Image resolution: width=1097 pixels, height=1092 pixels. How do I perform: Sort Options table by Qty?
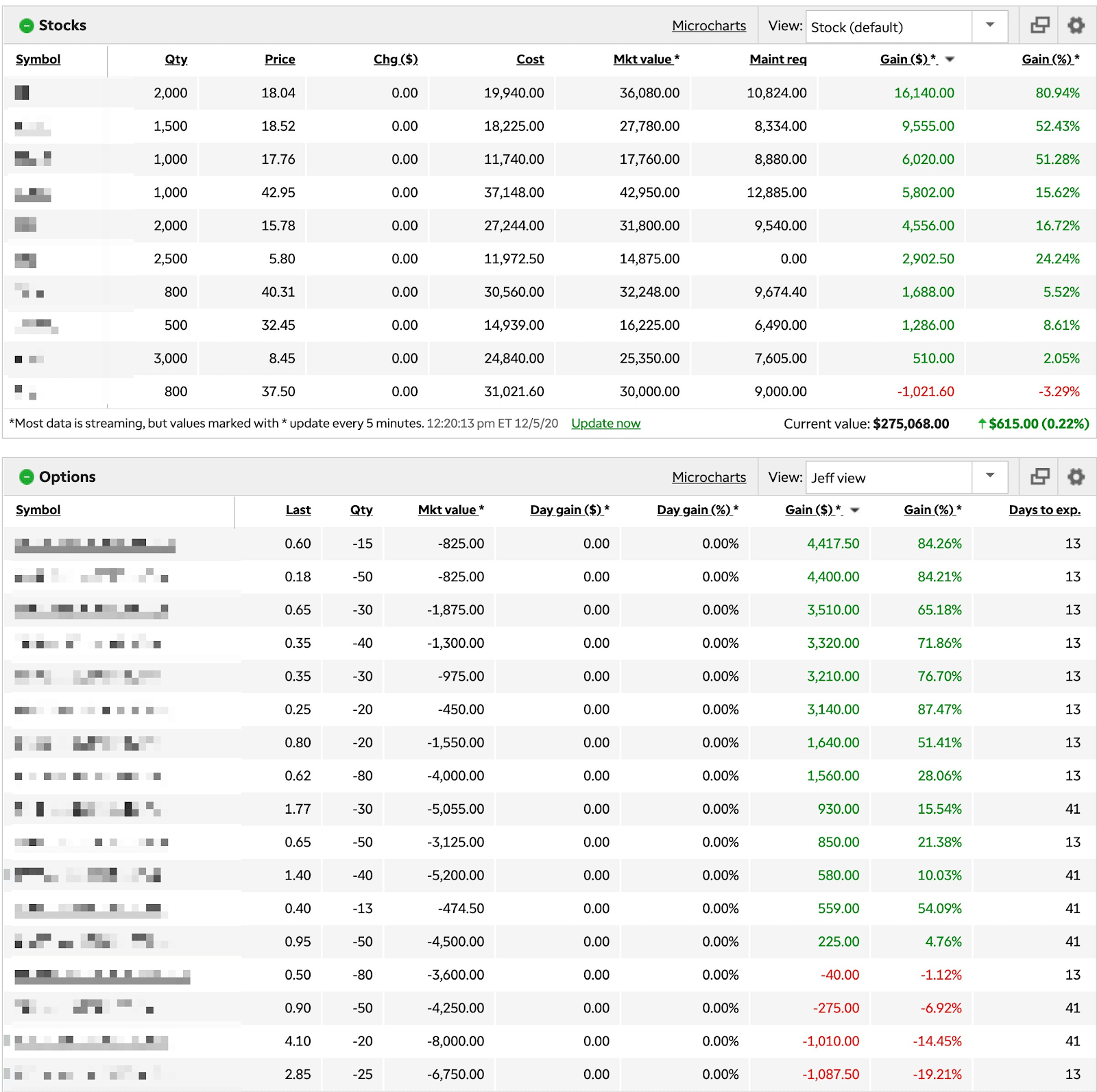click(x=361, y=510)
